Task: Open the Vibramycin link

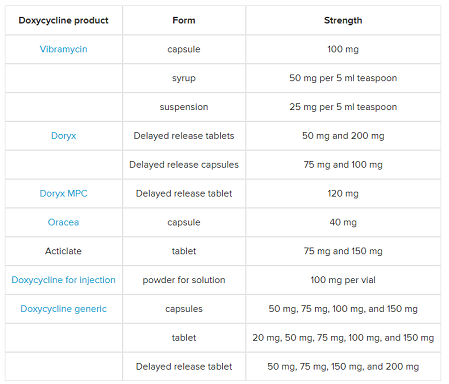Action: coord(63,49)
